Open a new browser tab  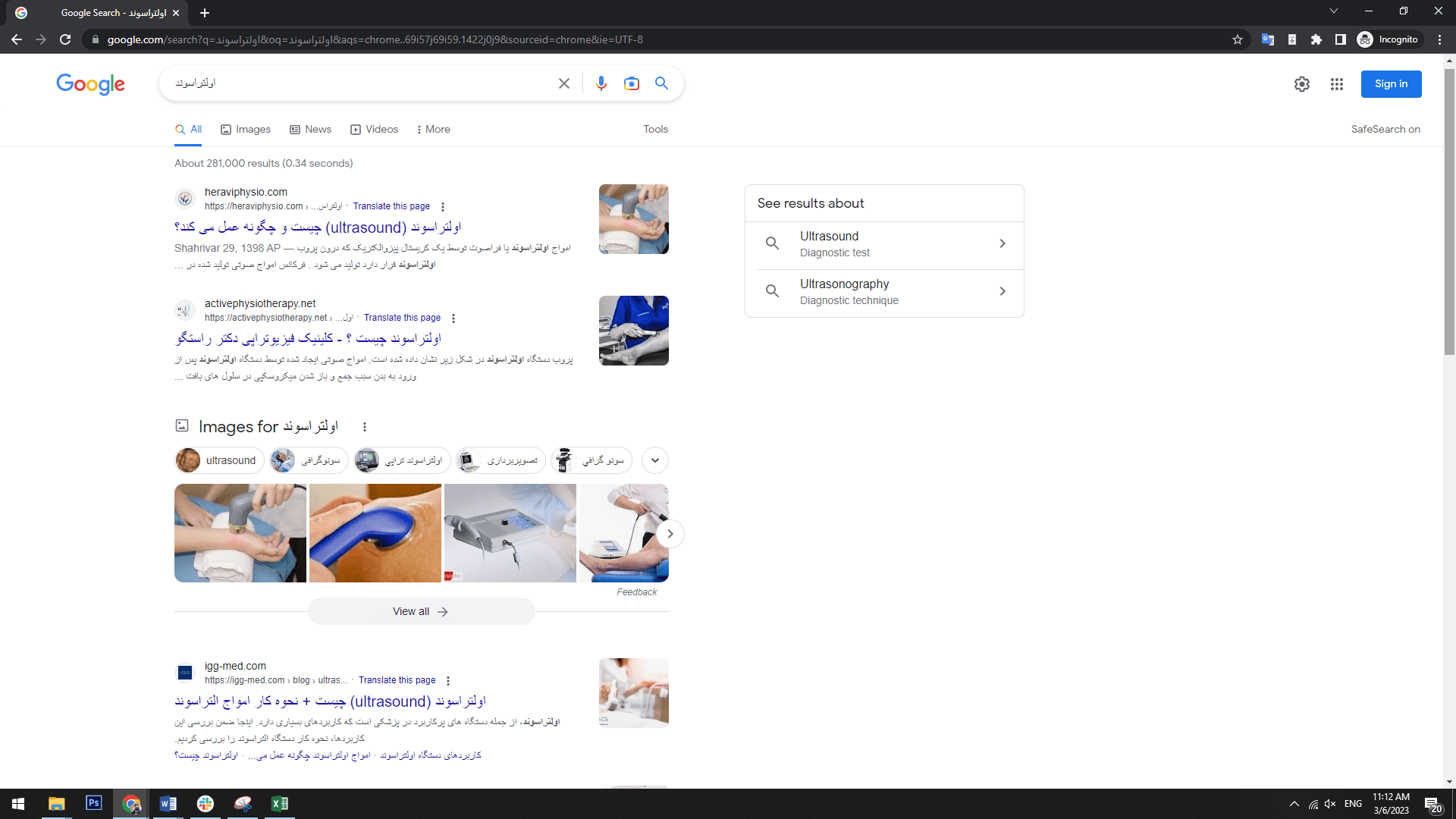tap(205, 13)
